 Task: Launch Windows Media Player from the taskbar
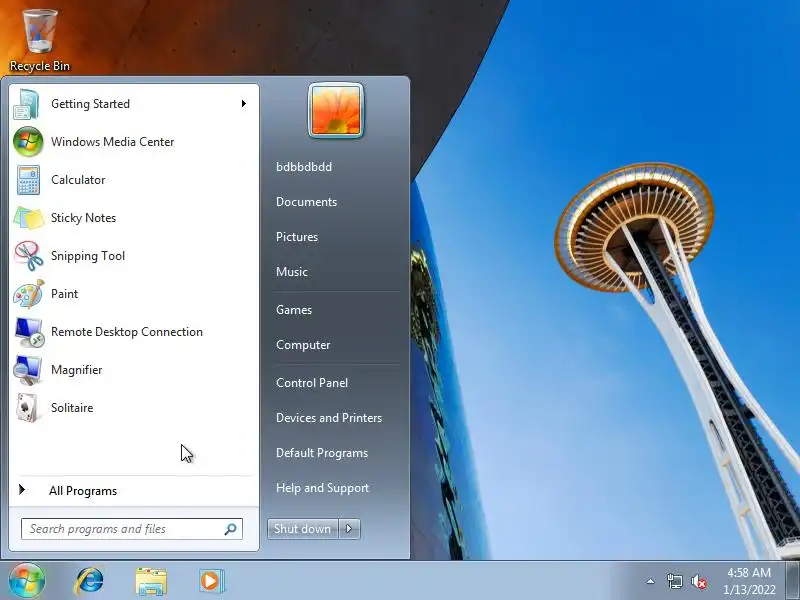(211, 581)
